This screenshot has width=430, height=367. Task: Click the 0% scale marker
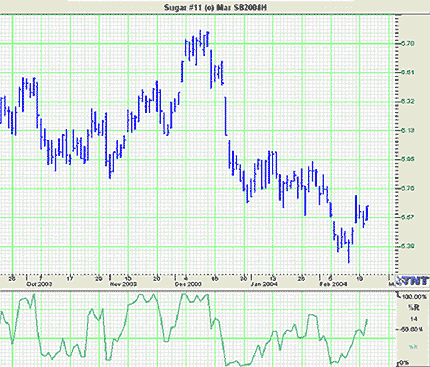(x=403, y=363)
